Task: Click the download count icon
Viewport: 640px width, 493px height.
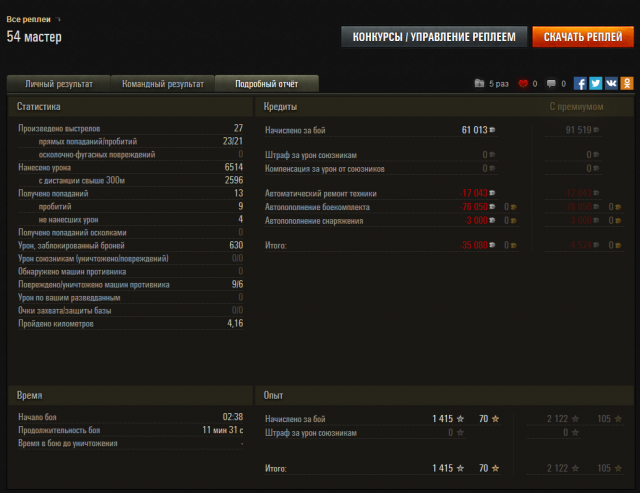Action: [x=479, y=84]
